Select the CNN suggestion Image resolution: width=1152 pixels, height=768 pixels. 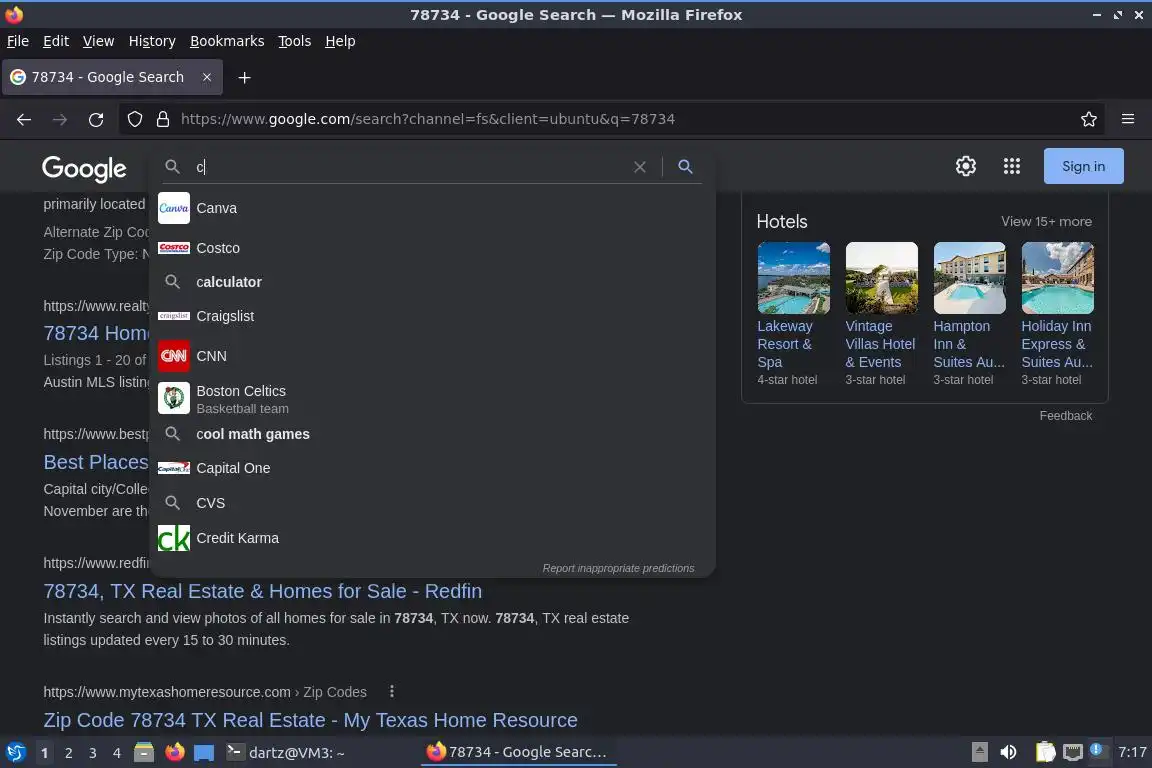[x=432, y=356]
